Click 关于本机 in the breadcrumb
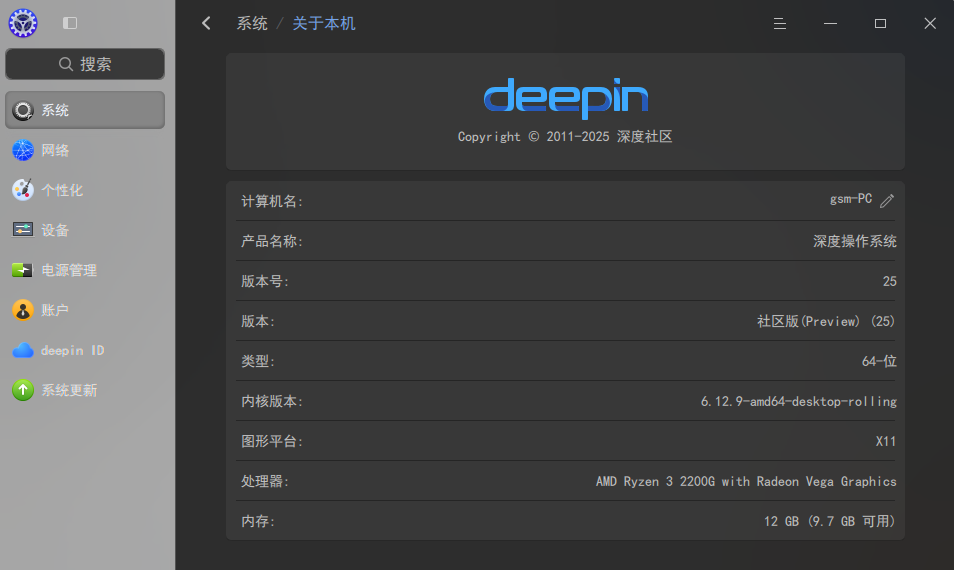Screen dimensions: 954x570 pyautogui.click(x=324, y=23)
